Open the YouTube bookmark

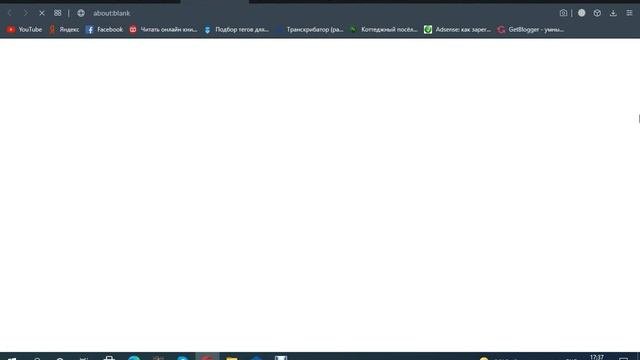point(24,29)
